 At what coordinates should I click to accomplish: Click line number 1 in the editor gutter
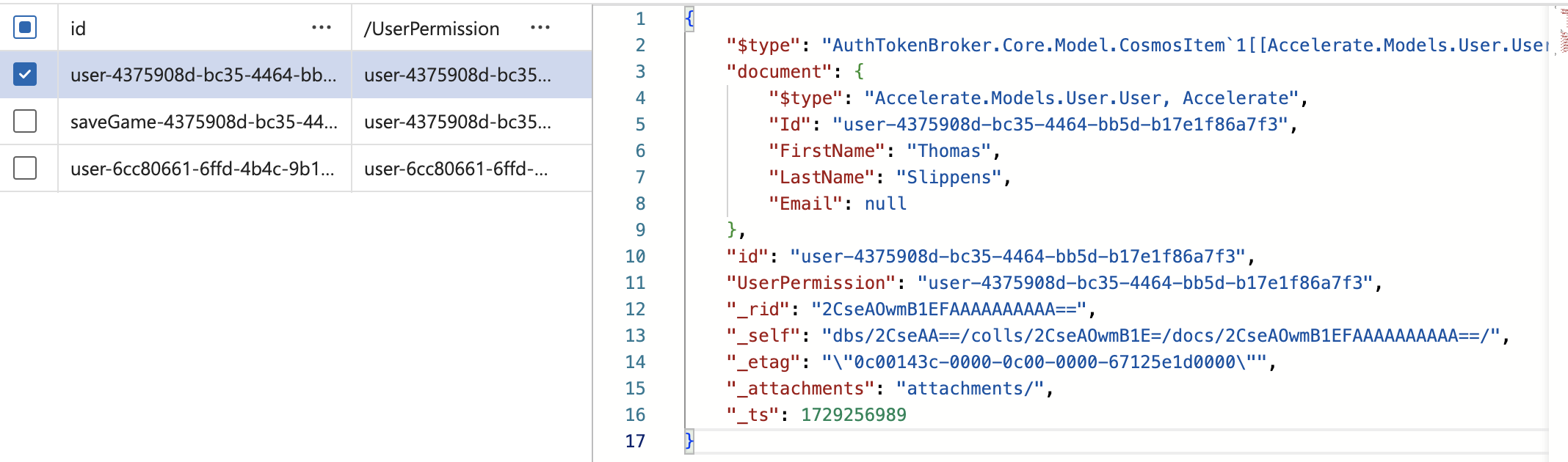(x=640, y=19)
